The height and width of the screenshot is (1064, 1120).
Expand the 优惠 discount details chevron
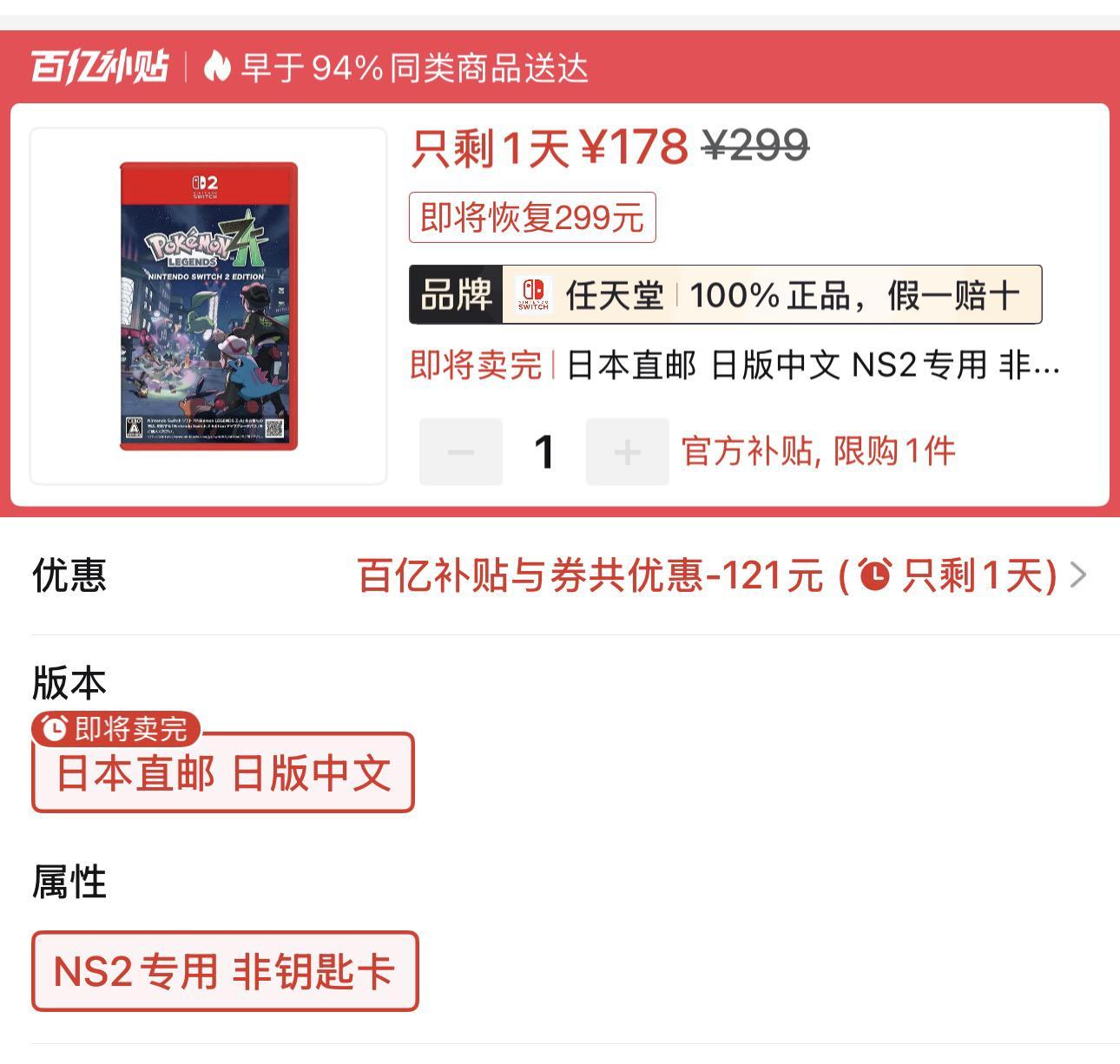(1078, 575)
